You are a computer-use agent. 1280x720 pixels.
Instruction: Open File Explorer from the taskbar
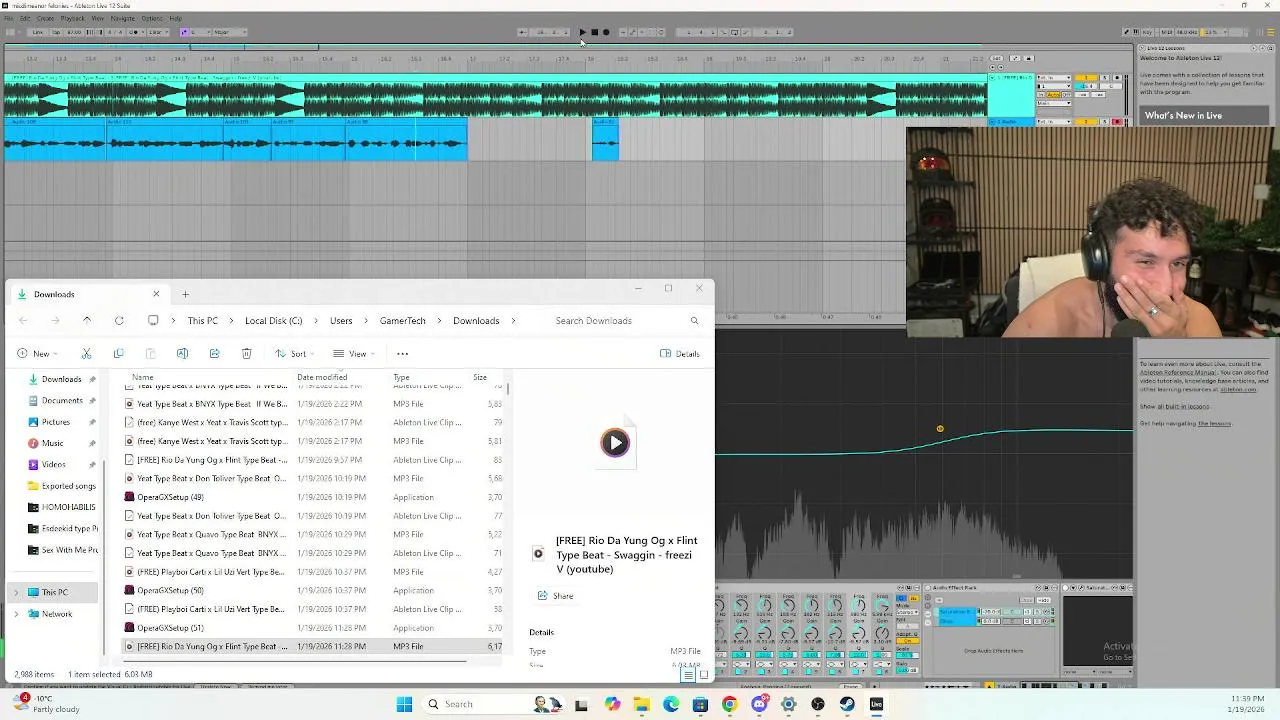click(641, 704)
